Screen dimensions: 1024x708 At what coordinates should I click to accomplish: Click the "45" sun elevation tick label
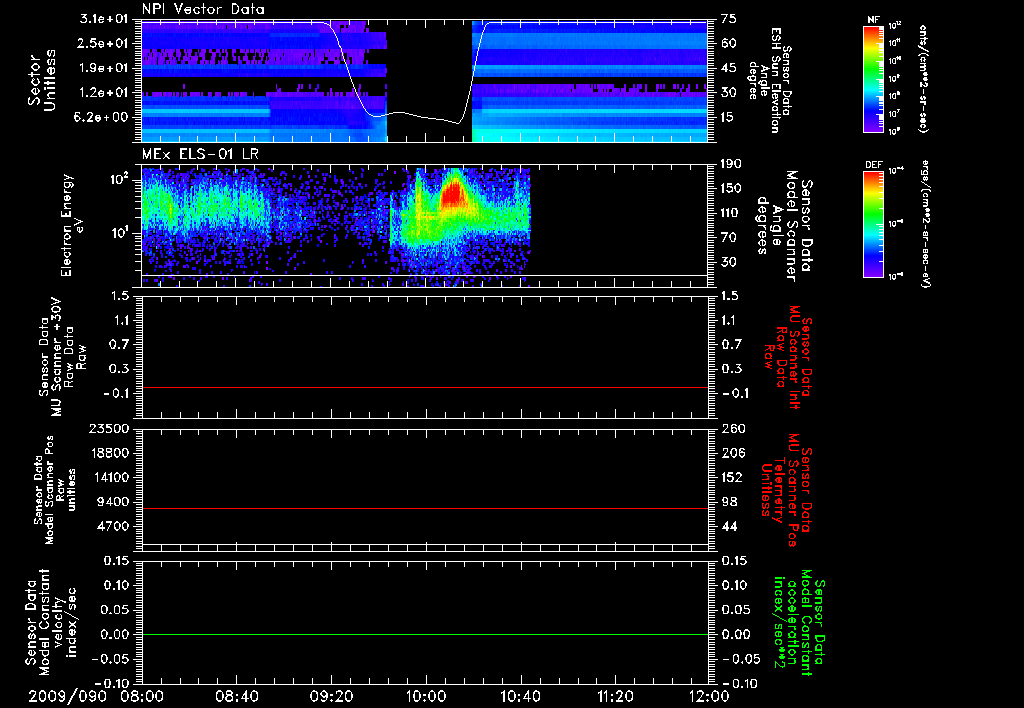[729, 68]
